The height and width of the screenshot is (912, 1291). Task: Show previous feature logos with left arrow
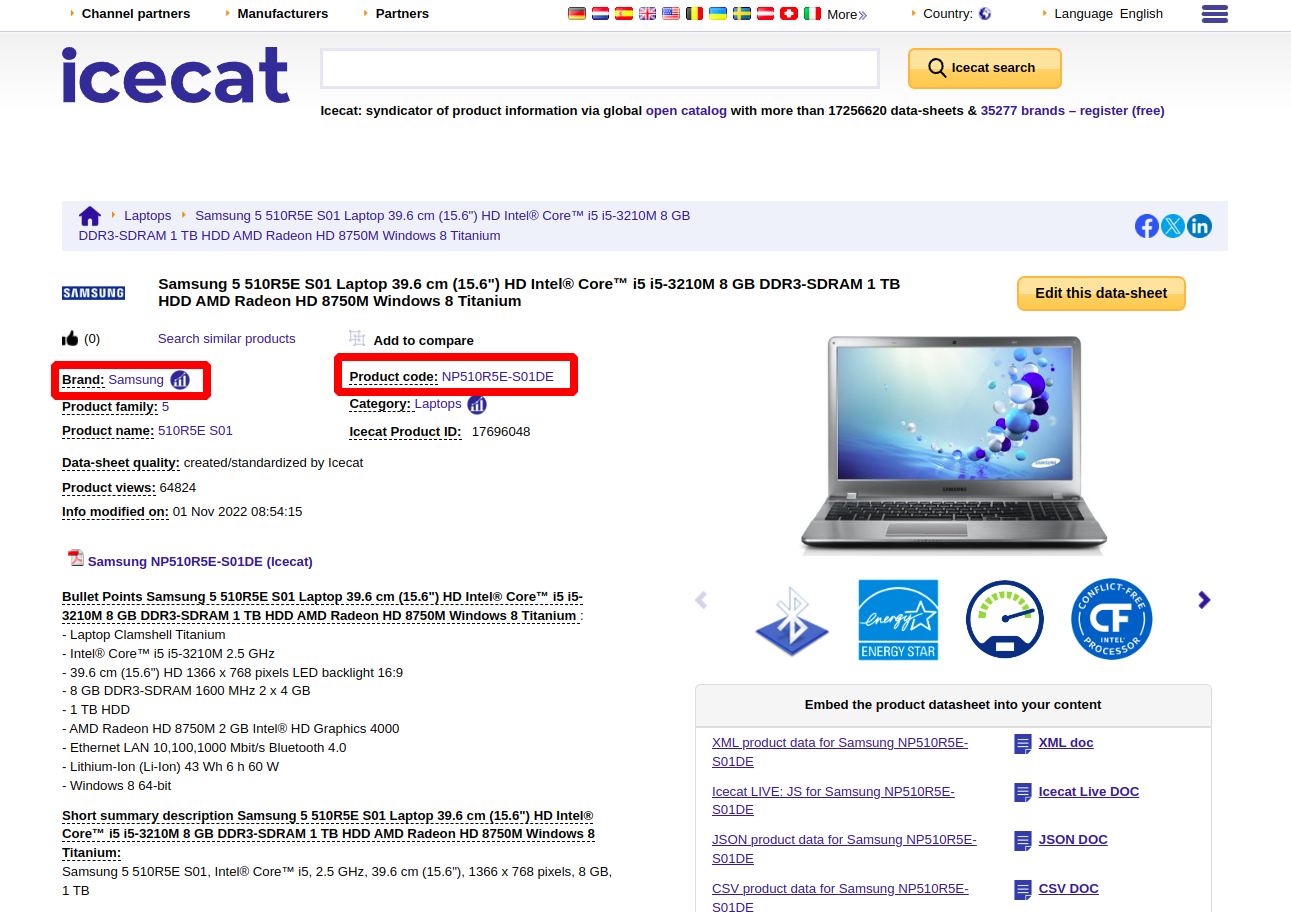pyautogui.click(x=701, y=600)
